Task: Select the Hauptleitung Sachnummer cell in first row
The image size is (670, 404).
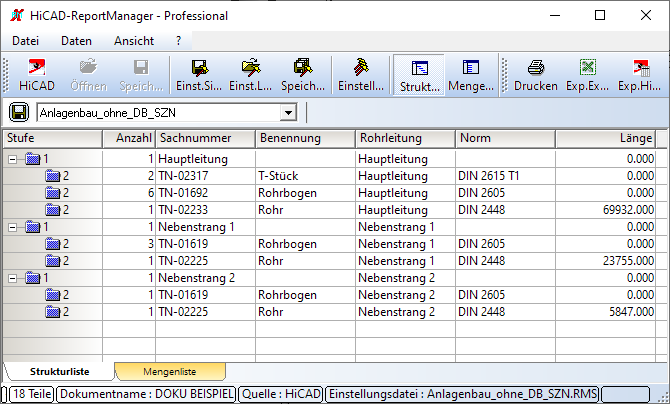Action: (x=205, y=159)
